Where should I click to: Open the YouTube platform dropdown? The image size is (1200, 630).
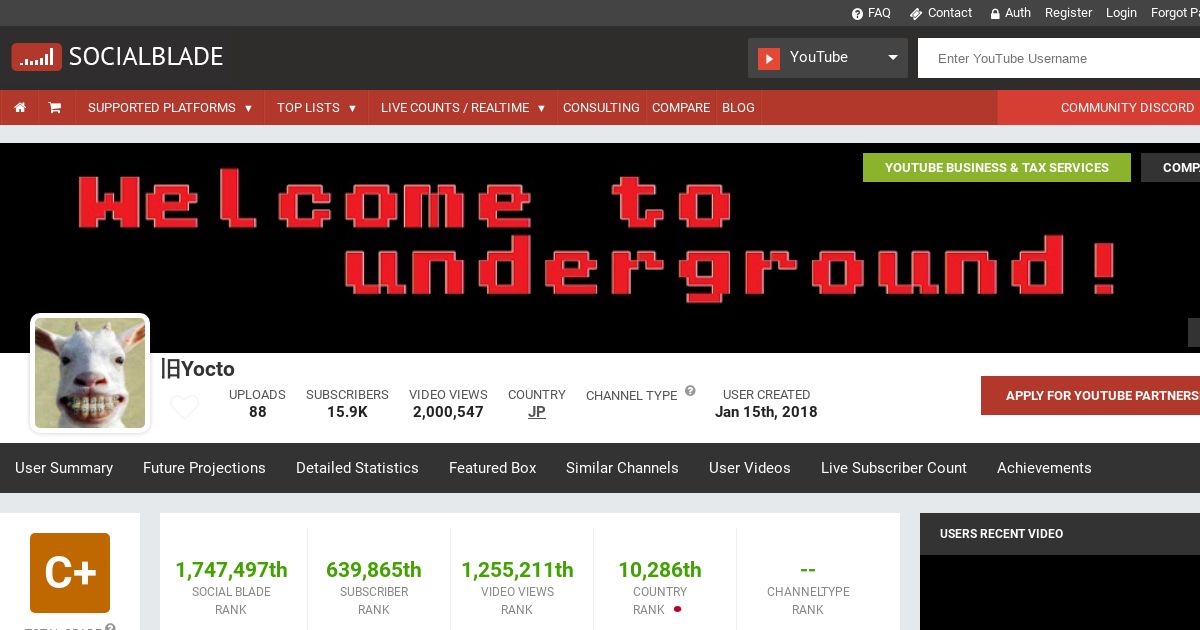tap(828, 58)
